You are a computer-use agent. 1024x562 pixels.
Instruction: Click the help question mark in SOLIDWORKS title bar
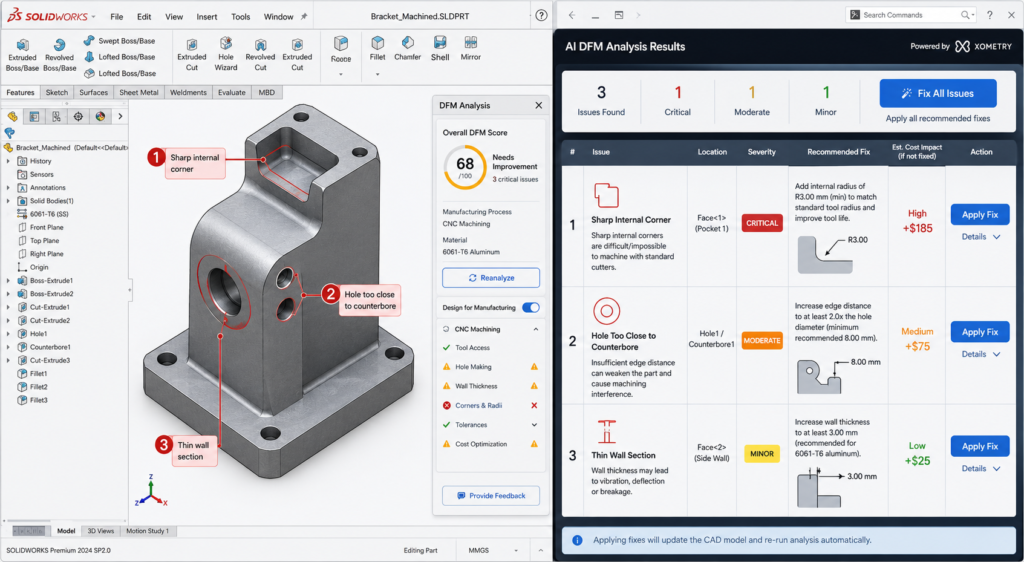pos(541,16)
